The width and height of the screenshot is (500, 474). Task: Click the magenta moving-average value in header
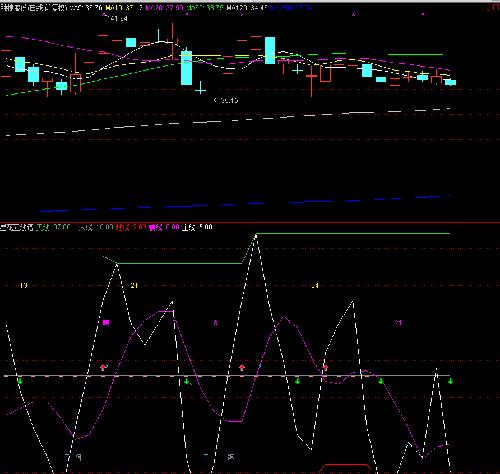[x=164, y=8]
